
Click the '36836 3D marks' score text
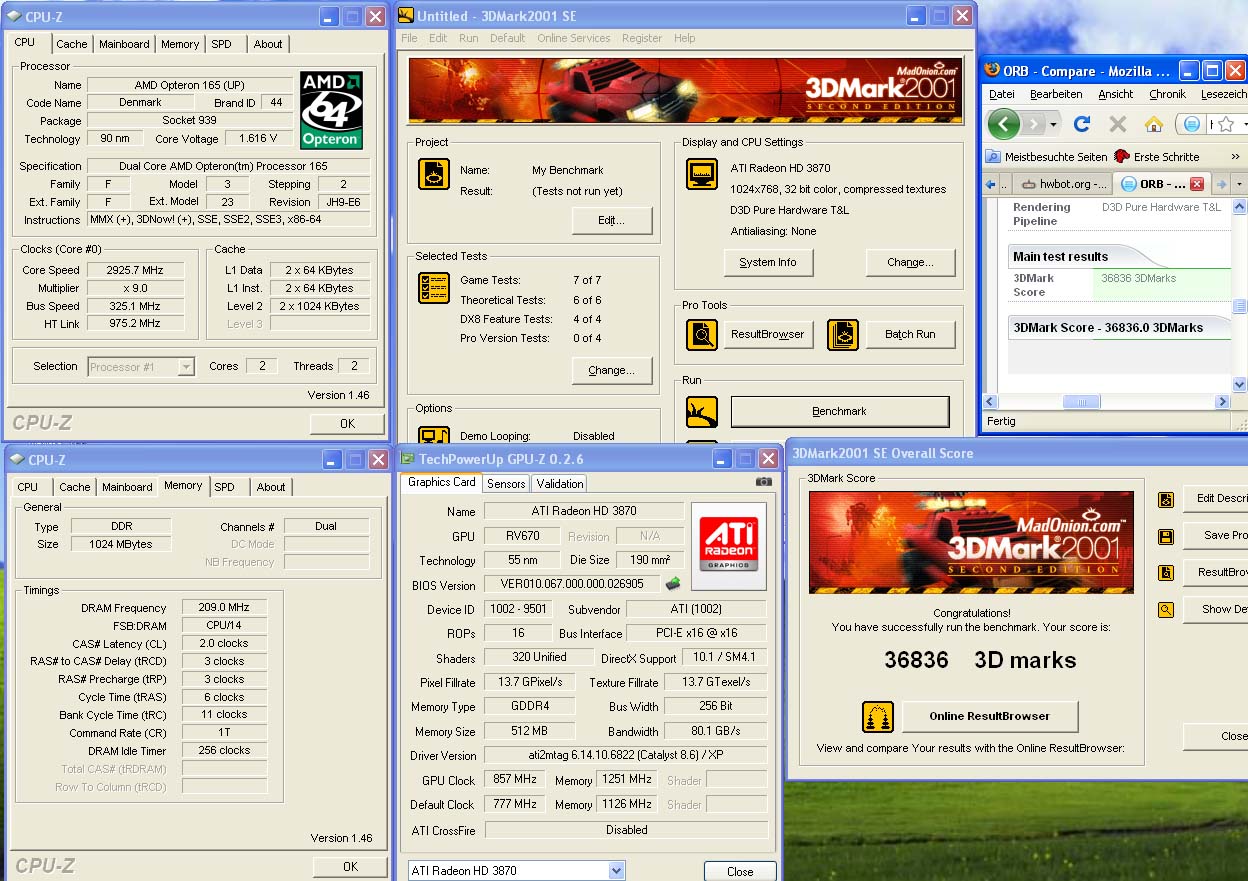pos(980,660)
